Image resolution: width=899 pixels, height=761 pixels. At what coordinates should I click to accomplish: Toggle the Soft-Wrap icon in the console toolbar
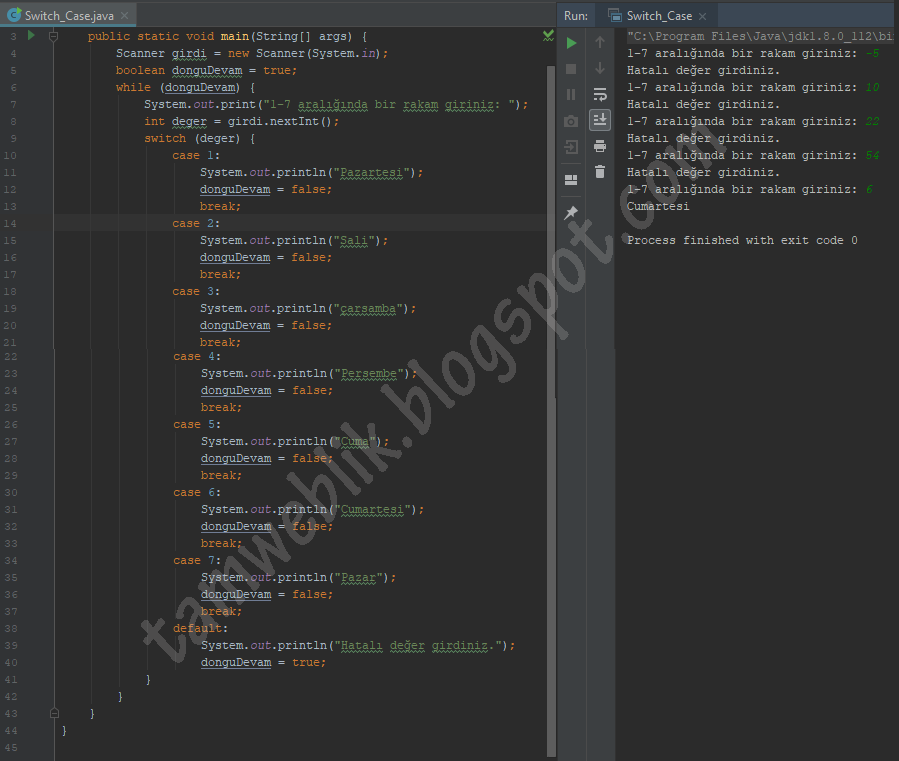600,94
